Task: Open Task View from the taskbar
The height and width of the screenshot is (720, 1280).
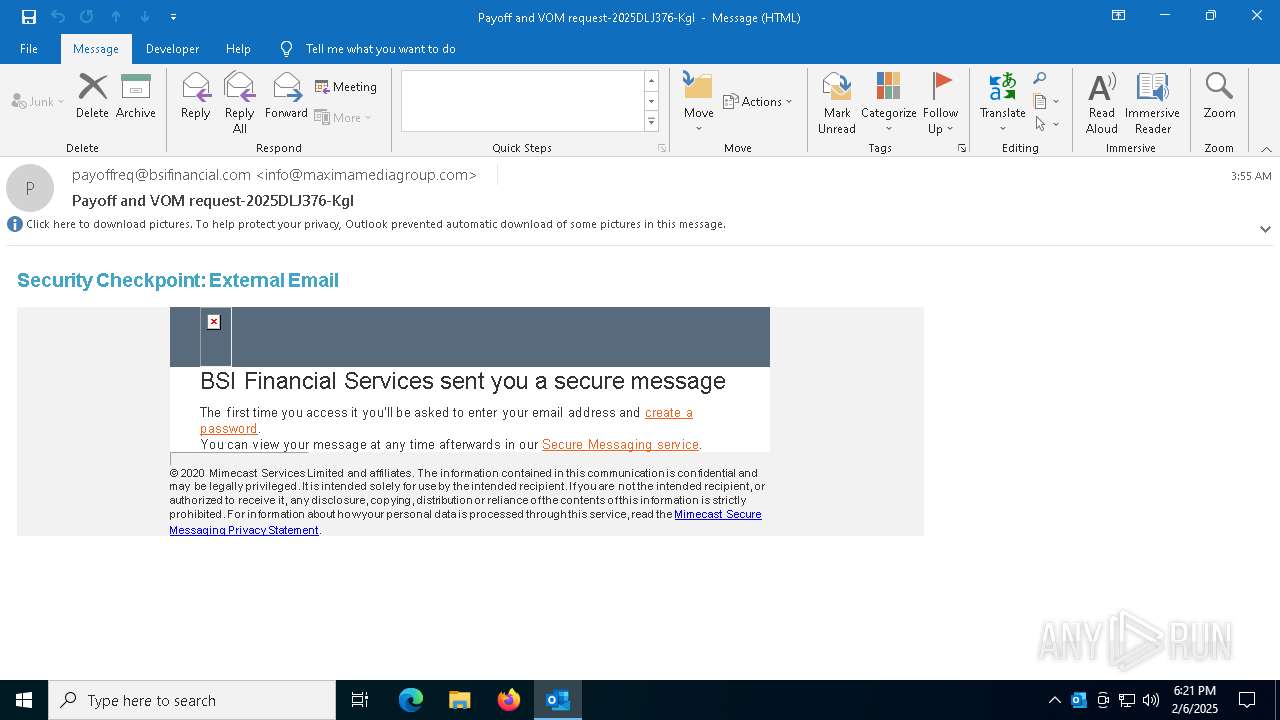Action: coord(360,700)
